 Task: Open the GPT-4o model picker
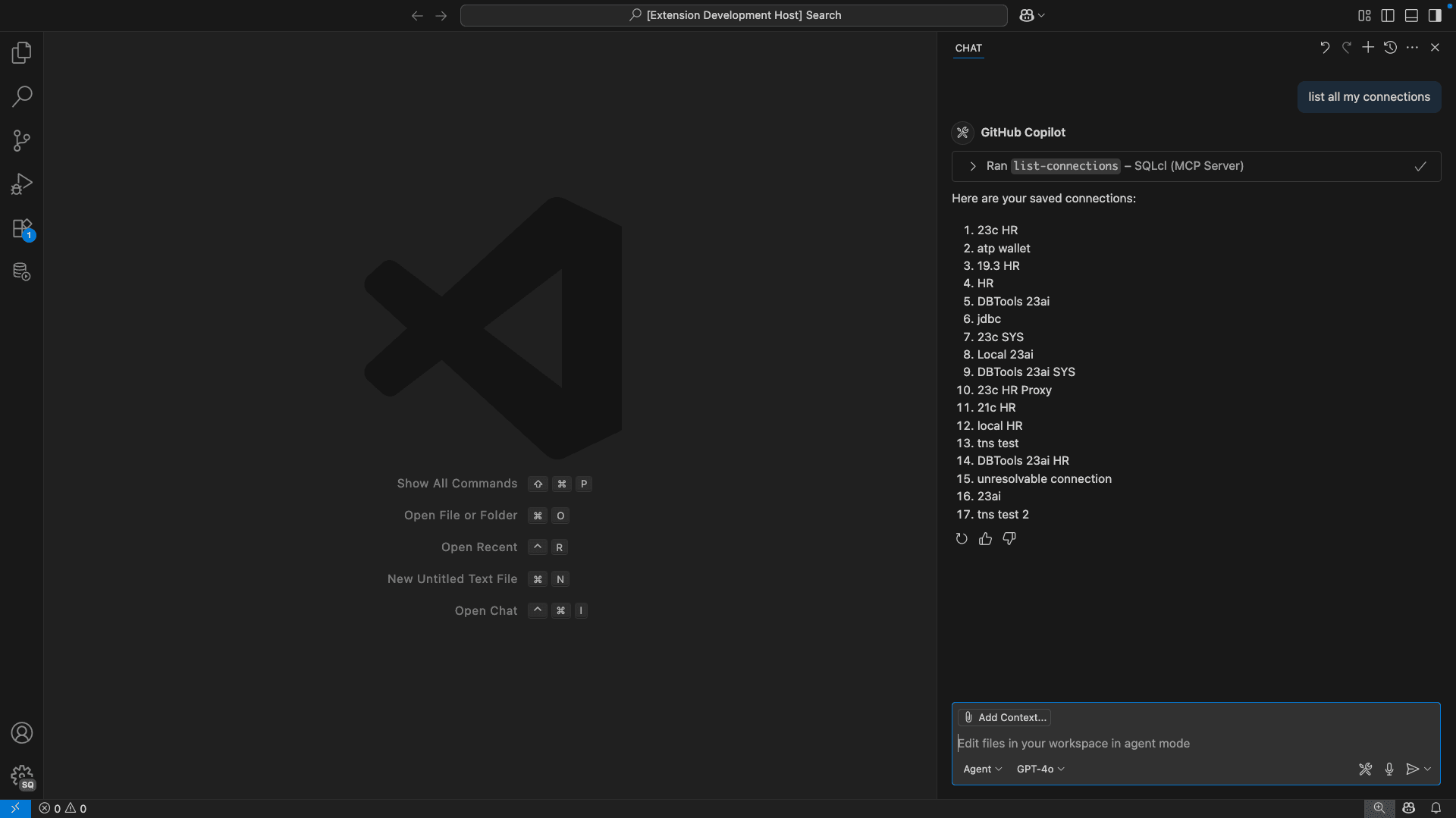pos(1039,769)
